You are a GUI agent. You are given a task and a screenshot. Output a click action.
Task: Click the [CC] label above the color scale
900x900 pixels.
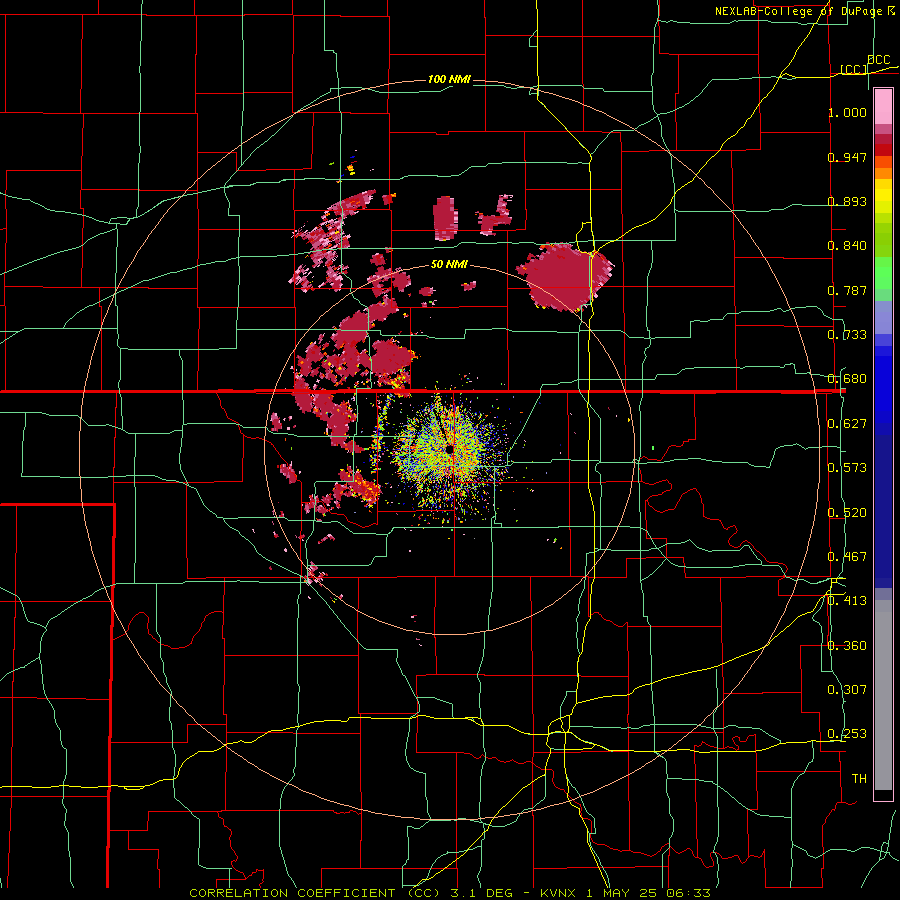coord(854,69)
